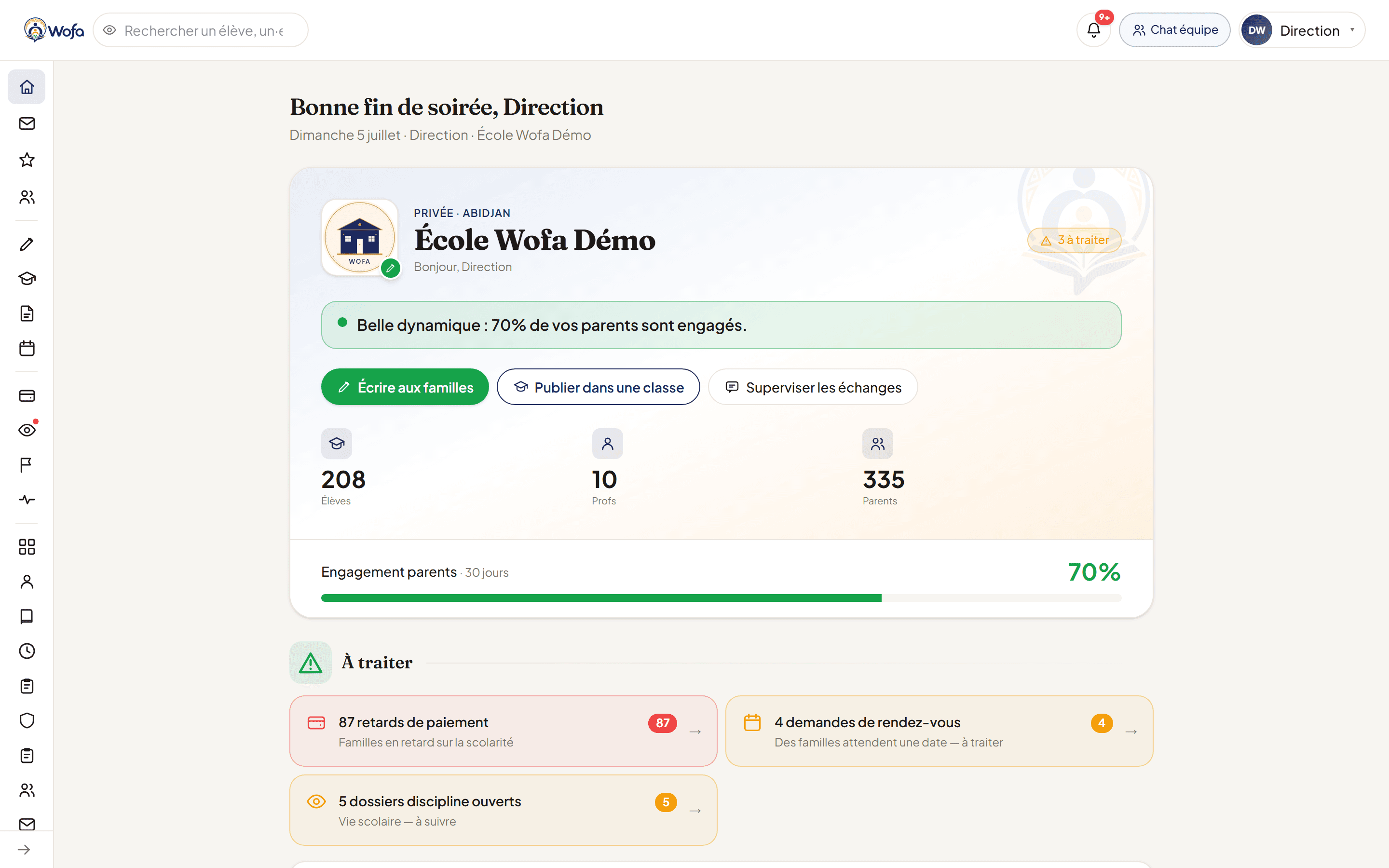Click the eye icon in the search bar
The image size is (1389, 868).
(109, 30)
